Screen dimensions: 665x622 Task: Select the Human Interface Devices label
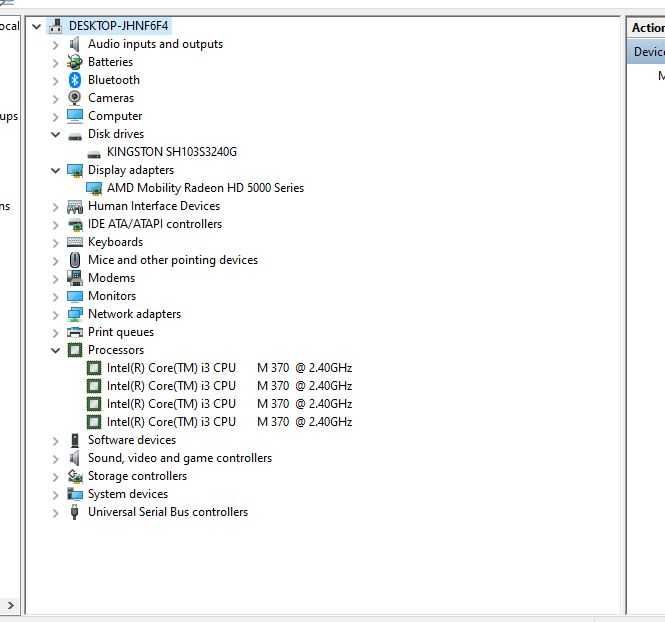click(x=154, y=206)
